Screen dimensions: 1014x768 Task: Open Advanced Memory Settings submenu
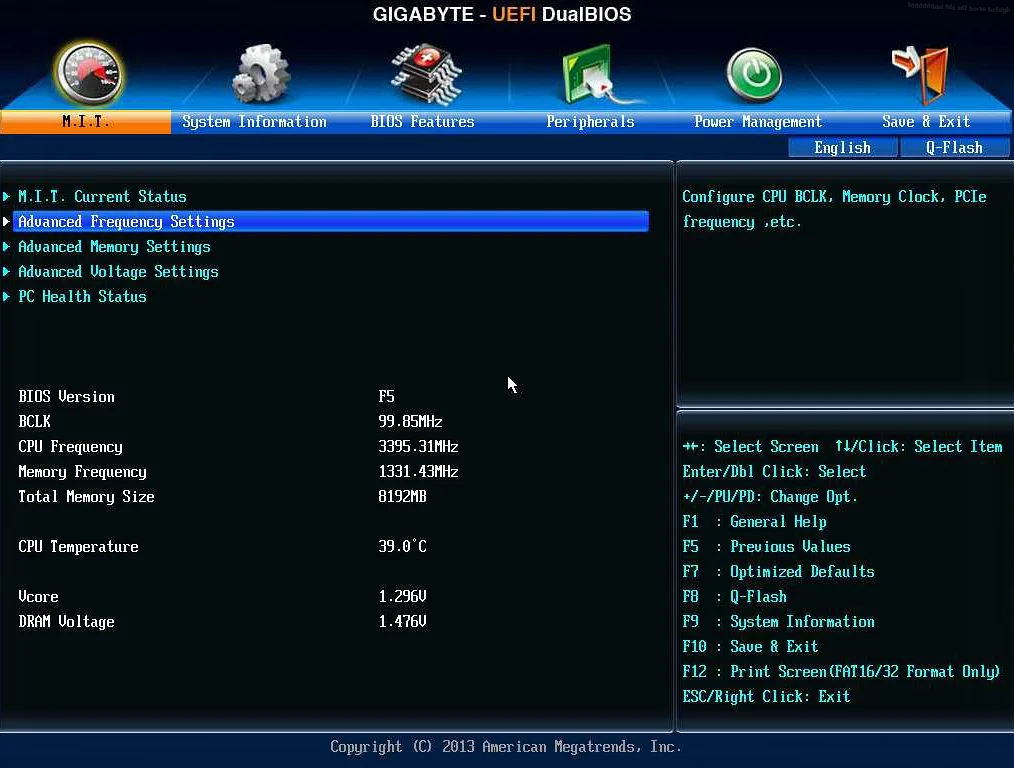click(x=114, y=247)
